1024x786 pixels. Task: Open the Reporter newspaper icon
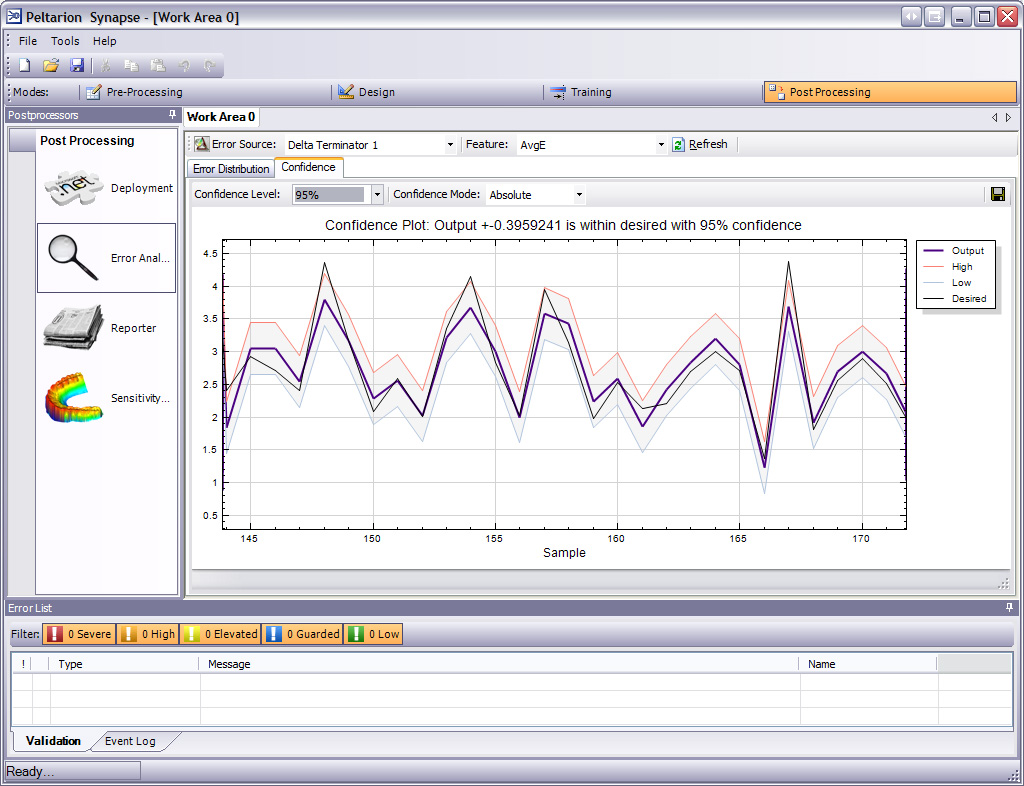(73, 328)
